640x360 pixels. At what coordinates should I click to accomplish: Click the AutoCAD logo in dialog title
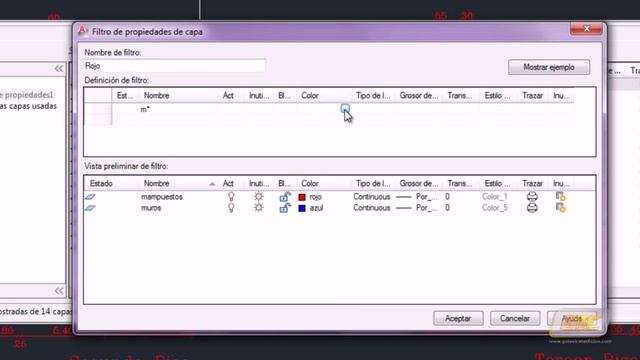click(x=83, y=31)
